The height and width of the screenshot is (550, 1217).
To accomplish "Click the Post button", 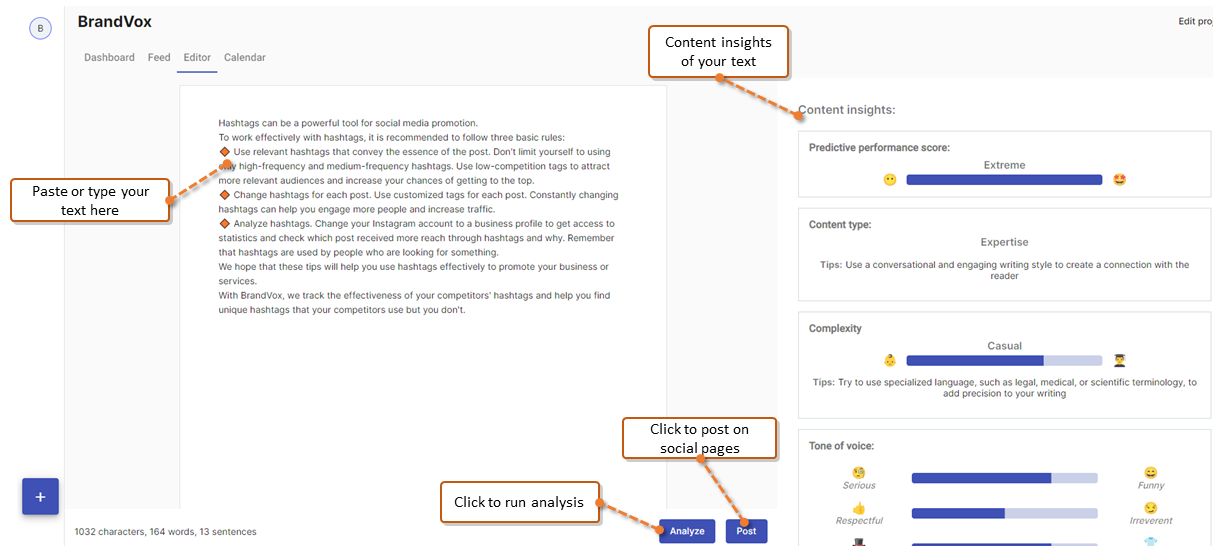I will (x=747, y=531).
